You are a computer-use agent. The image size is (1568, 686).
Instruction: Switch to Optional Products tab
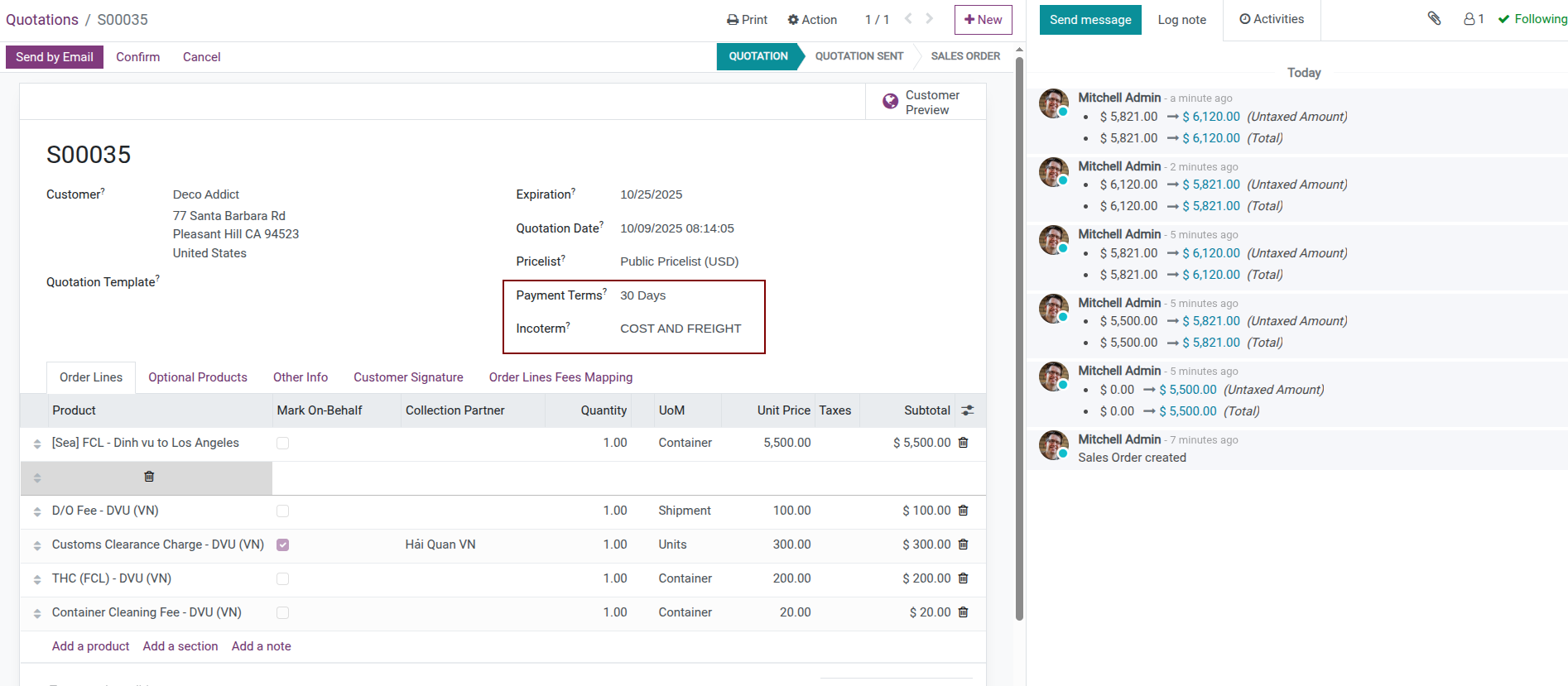pyautogui.click(x=198, y=377)
